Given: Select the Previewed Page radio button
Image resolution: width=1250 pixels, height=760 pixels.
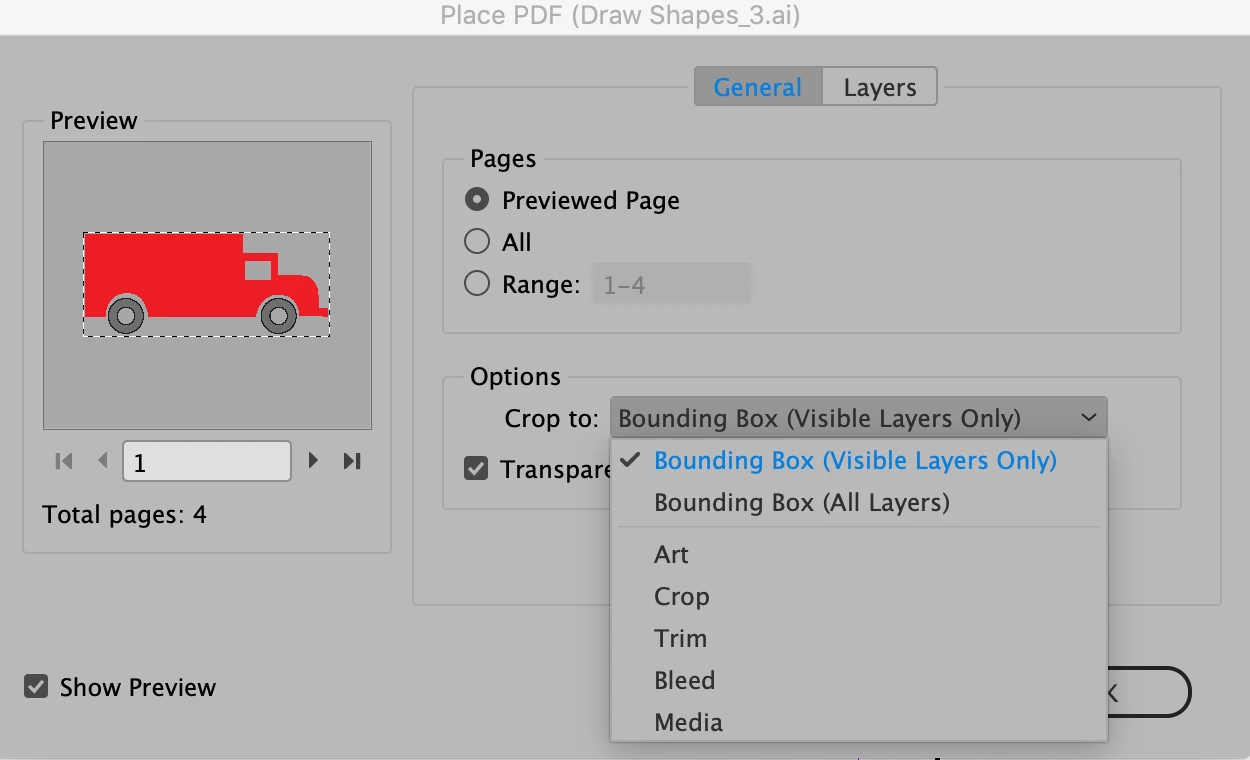Looking at the screenshot, I should point(477,200).
